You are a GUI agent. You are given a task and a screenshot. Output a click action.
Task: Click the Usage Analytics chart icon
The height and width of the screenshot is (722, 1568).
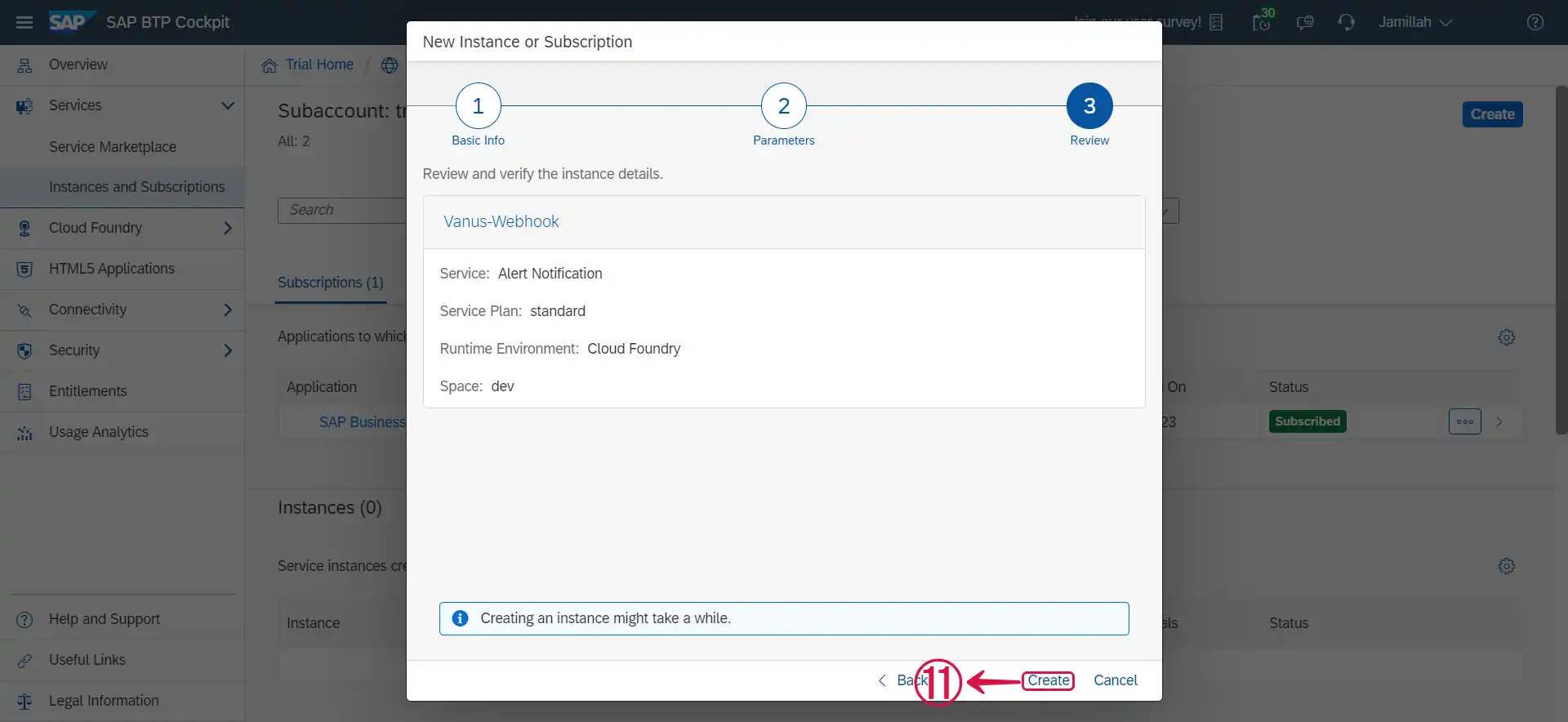coord(24,432)
